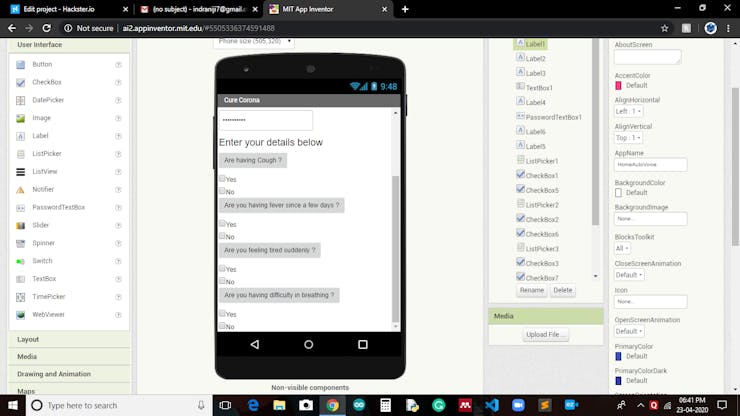Click the Upload File button
Viewport: 740px width, 416px height.
[545, 334]
